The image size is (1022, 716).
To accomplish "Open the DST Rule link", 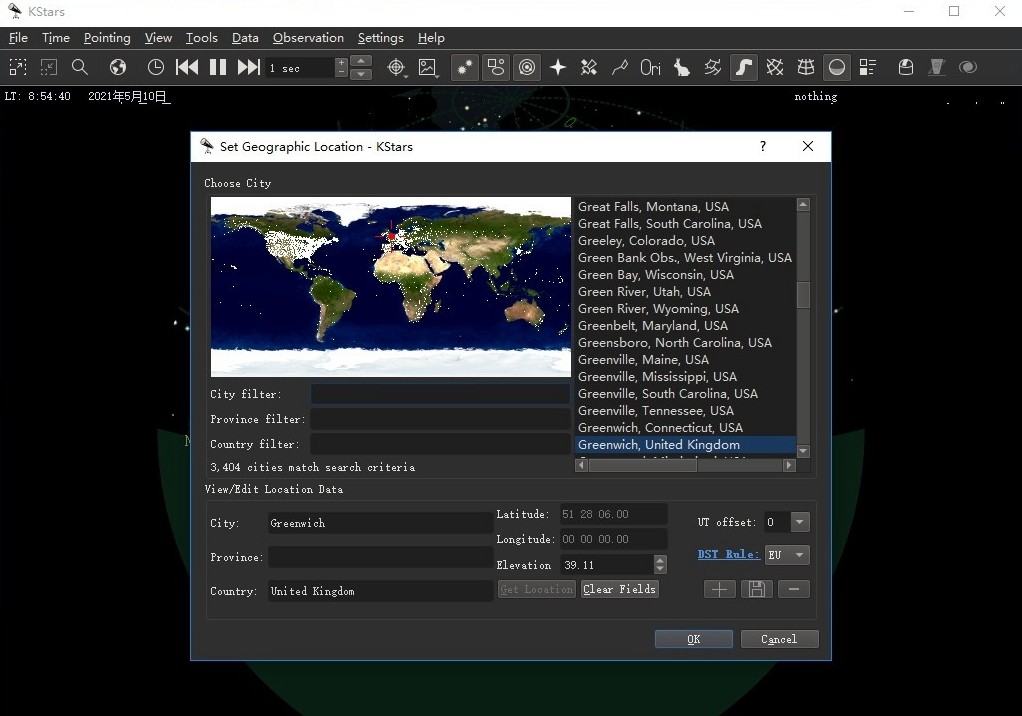I will click(x=729, y=554).
